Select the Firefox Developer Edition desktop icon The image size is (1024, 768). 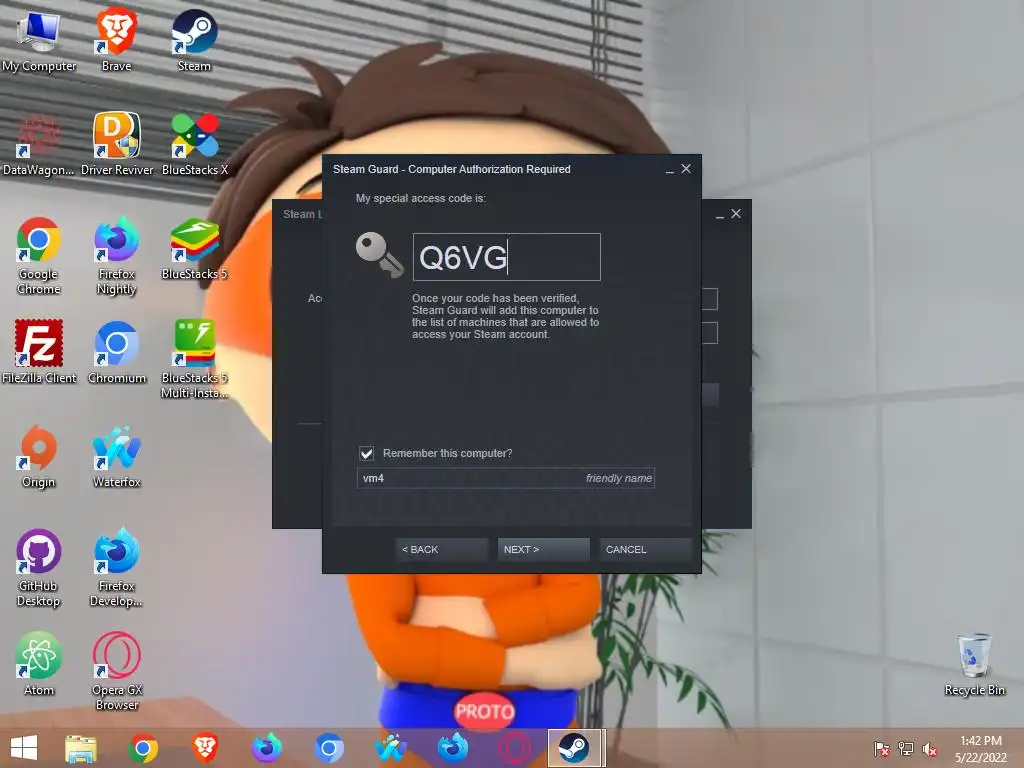[x=116, y=568]
